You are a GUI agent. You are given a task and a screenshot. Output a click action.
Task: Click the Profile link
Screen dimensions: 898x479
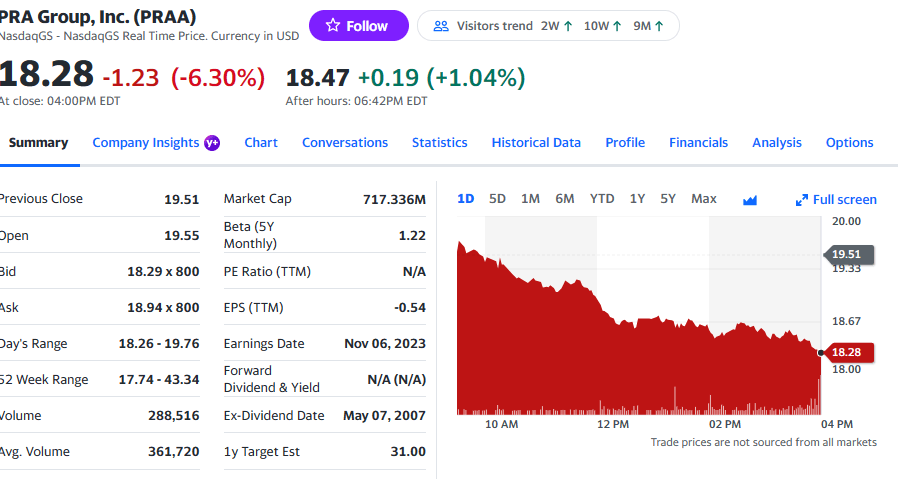[x=625, y=143]
